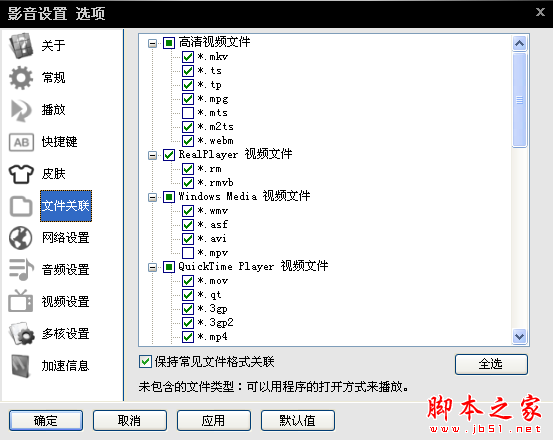Open 视频设置 page

[x=66, y=302]
